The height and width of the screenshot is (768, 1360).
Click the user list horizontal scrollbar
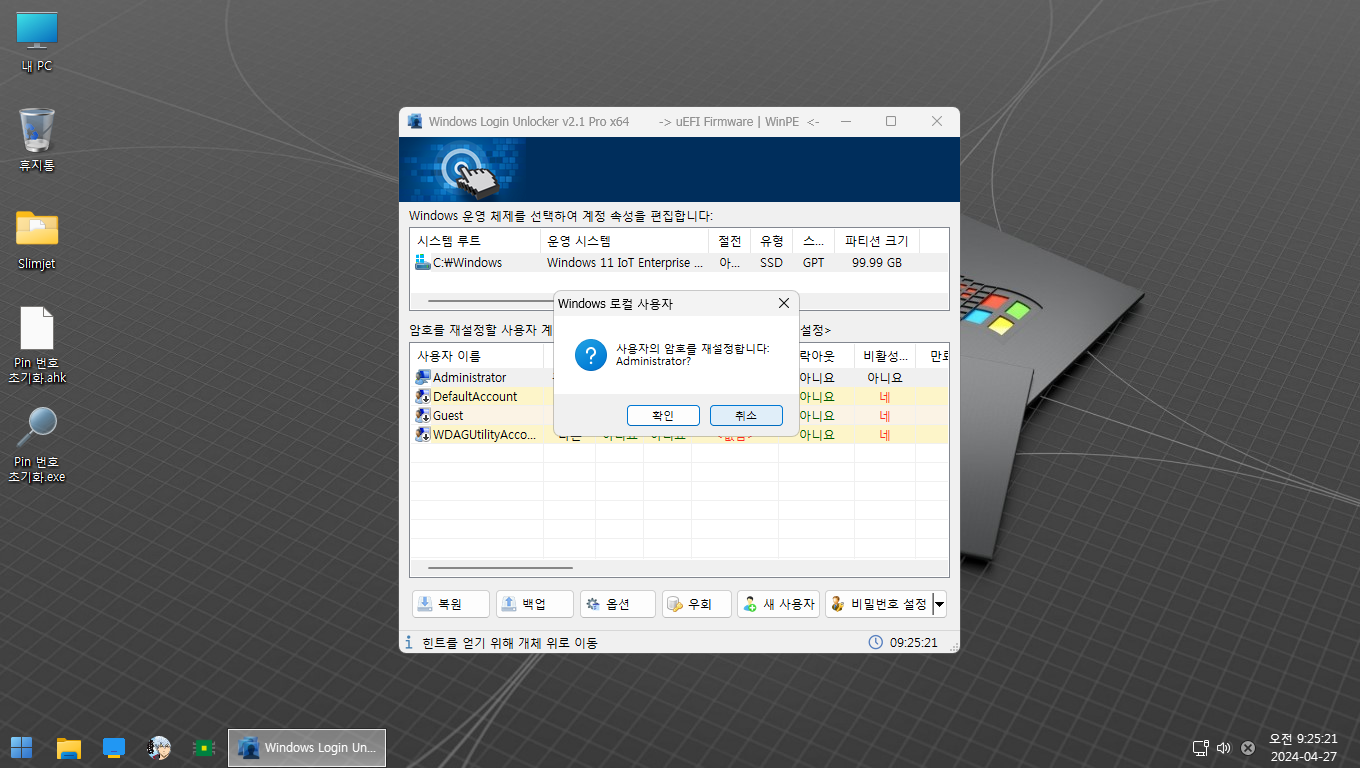(x=500, y=567)
